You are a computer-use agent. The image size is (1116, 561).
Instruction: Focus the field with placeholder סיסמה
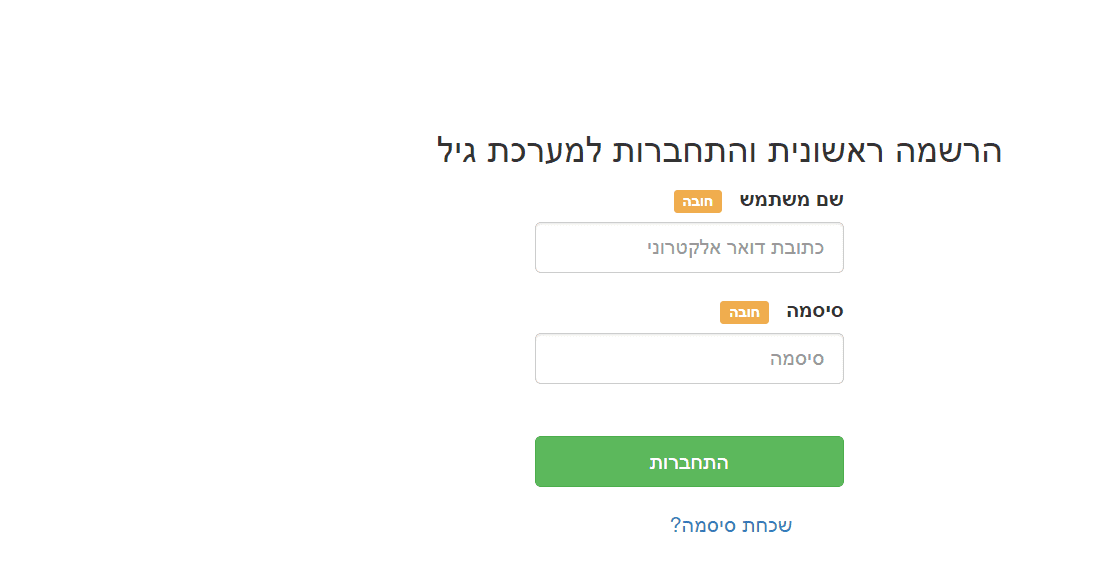pyautogui.click(x=689, y=358)
